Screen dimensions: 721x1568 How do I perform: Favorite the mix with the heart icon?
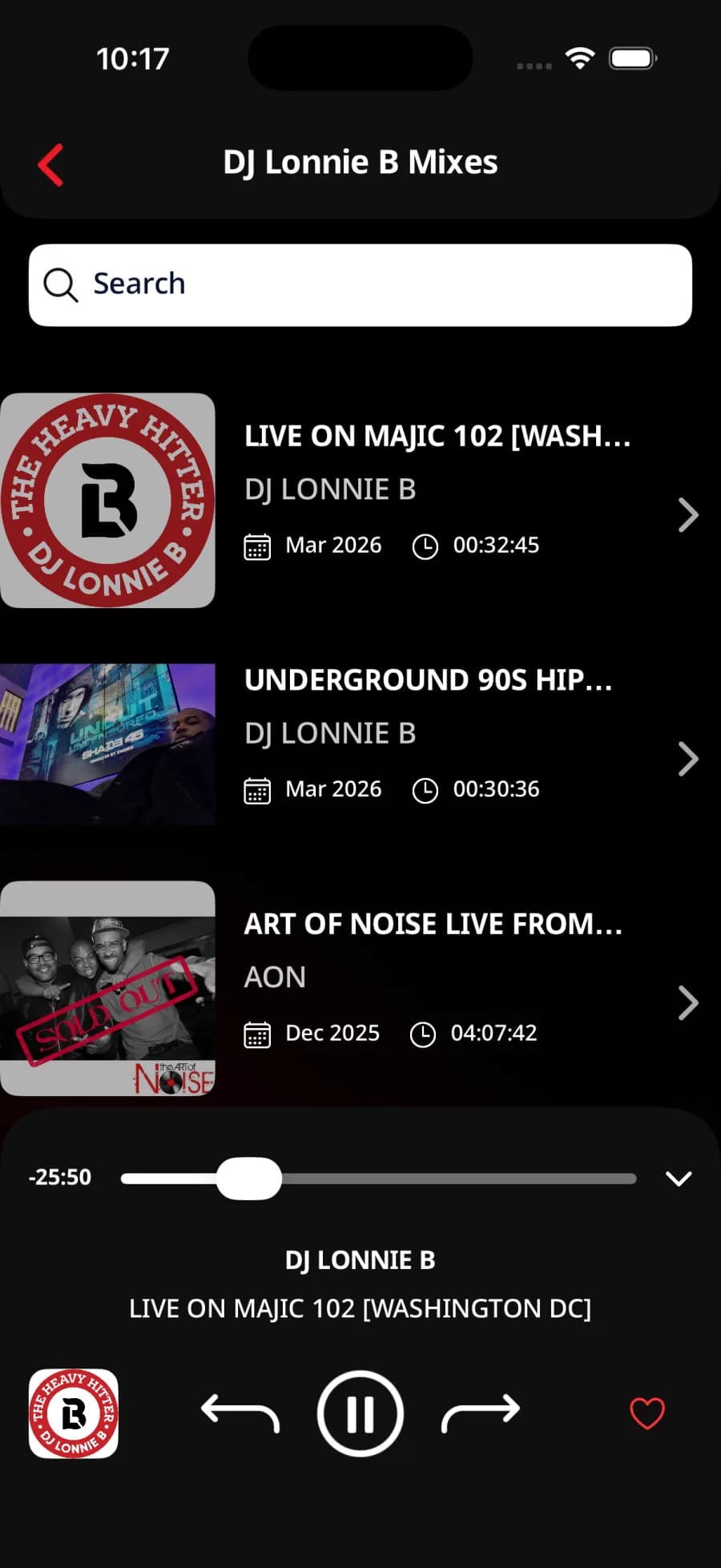(647, 1413)
